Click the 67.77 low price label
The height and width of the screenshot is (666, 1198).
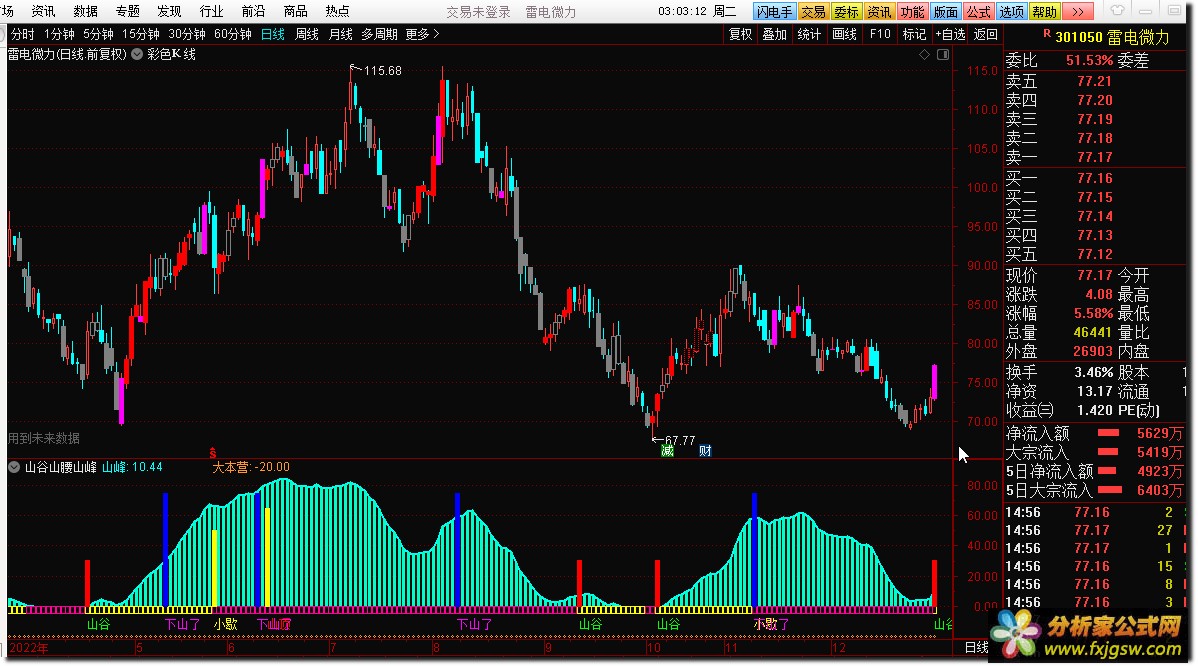pos(680,440)
